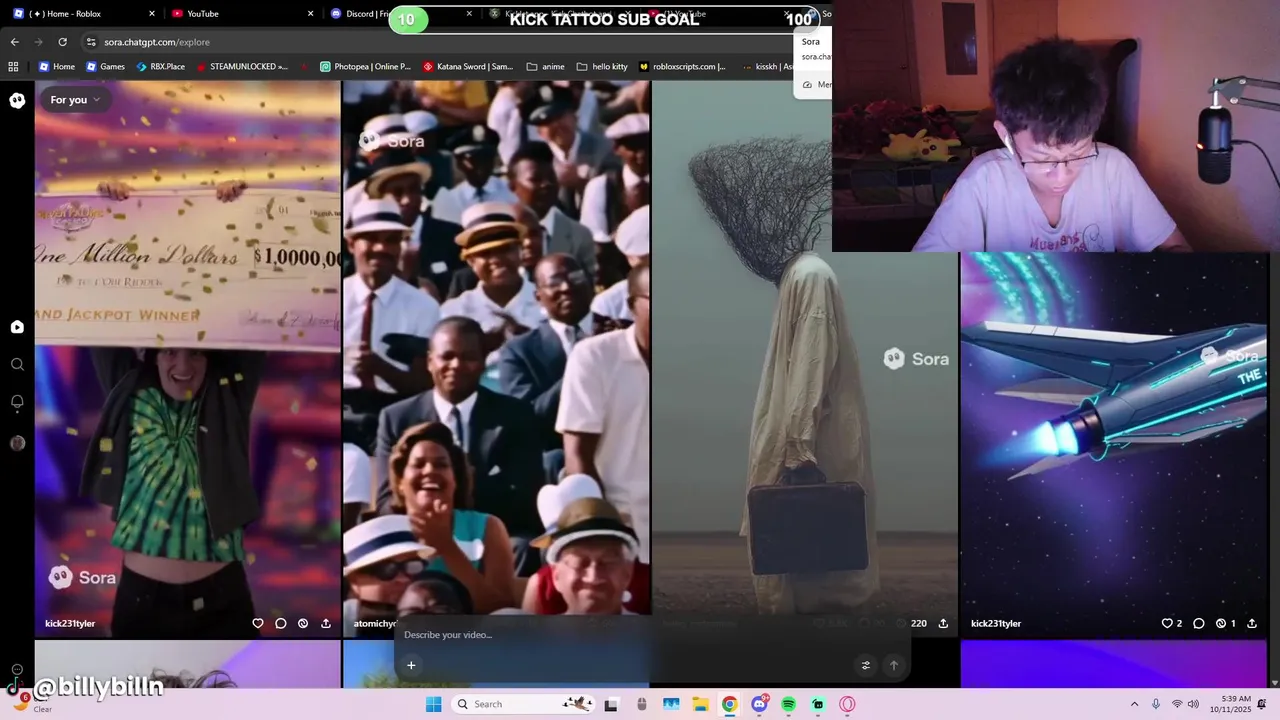Screen dimensions: 1280x720
Task: Remix the jackpot winner video
Action: [303, 623]
